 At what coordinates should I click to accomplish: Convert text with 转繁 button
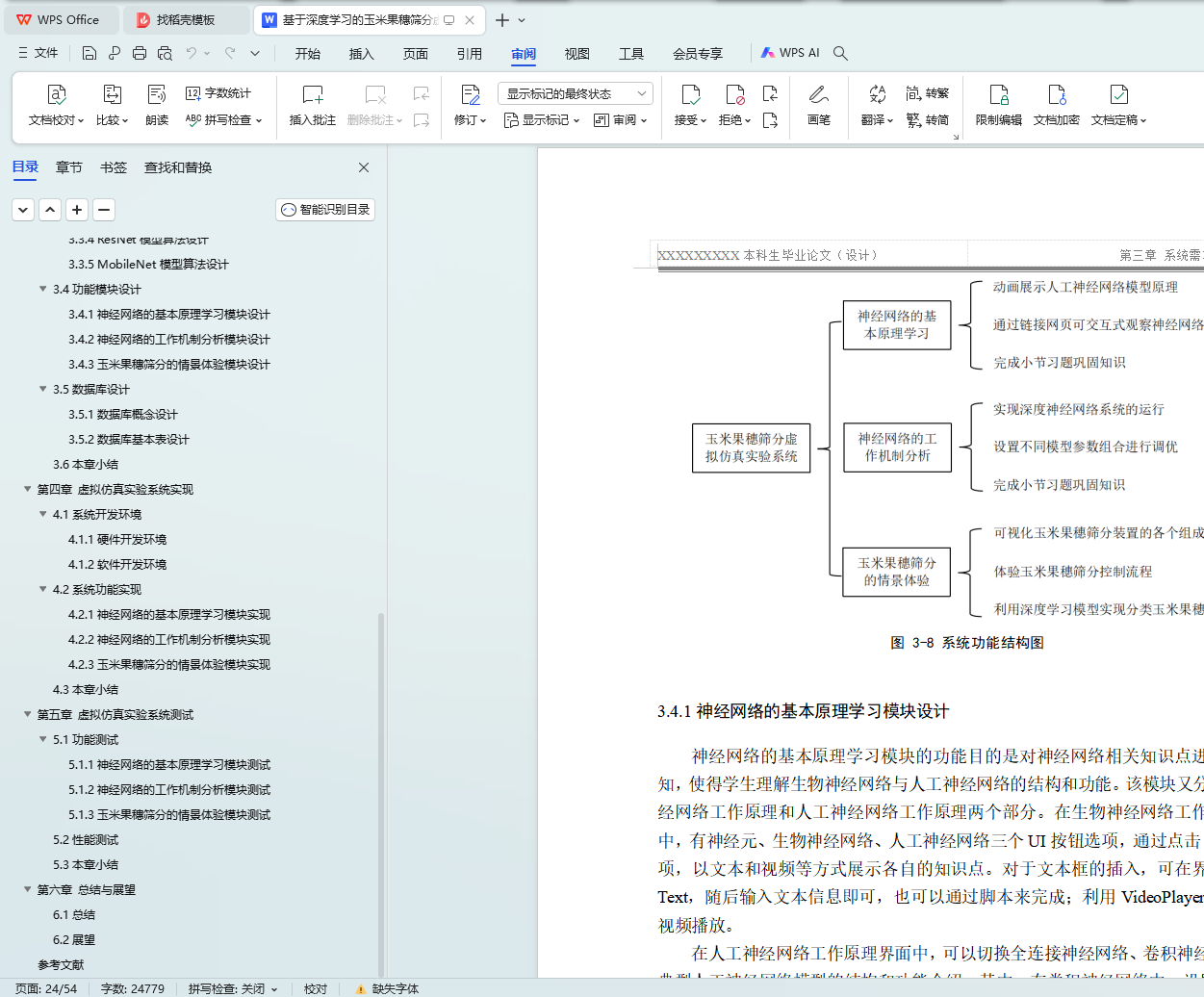coord(928,93)
